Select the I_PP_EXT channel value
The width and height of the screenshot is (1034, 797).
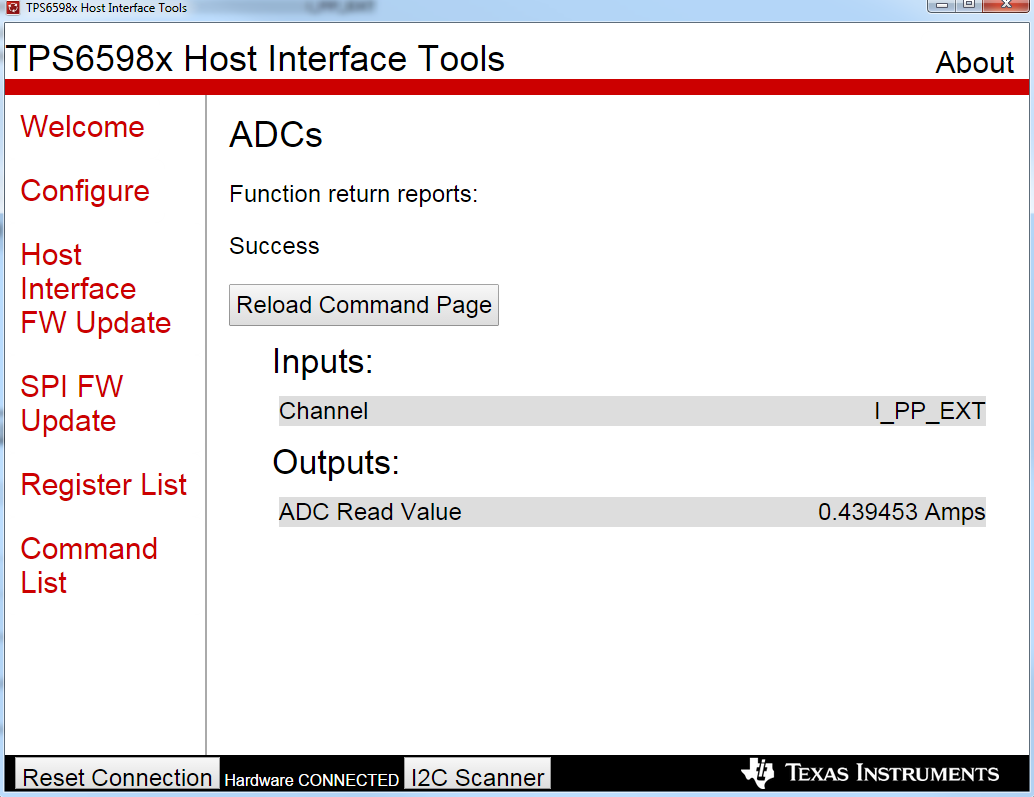pos(930,411)
